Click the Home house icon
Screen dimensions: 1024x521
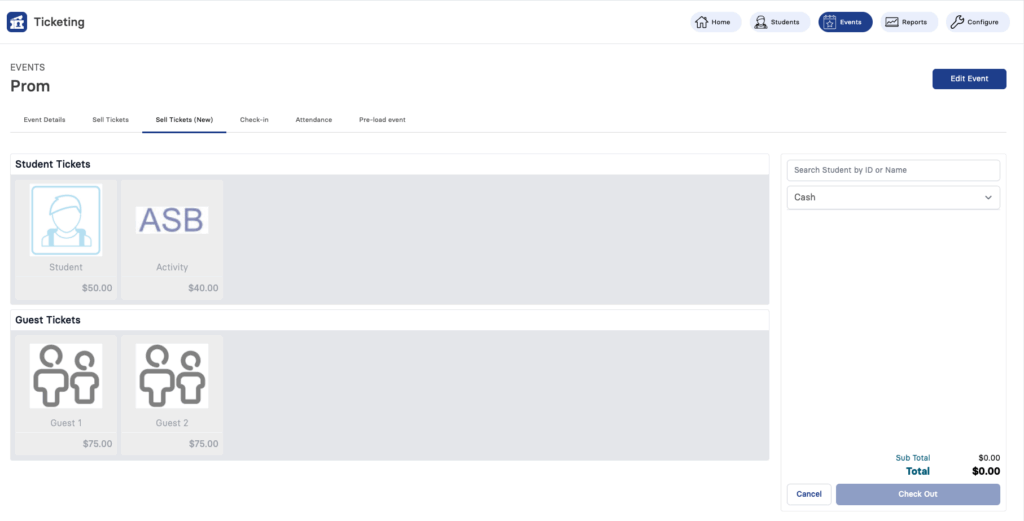point(701,22)
